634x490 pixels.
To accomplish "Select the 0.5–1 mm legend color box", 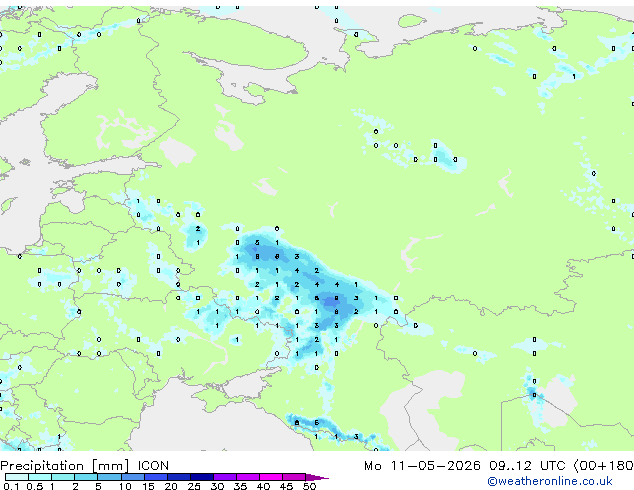I will point(40,477).
